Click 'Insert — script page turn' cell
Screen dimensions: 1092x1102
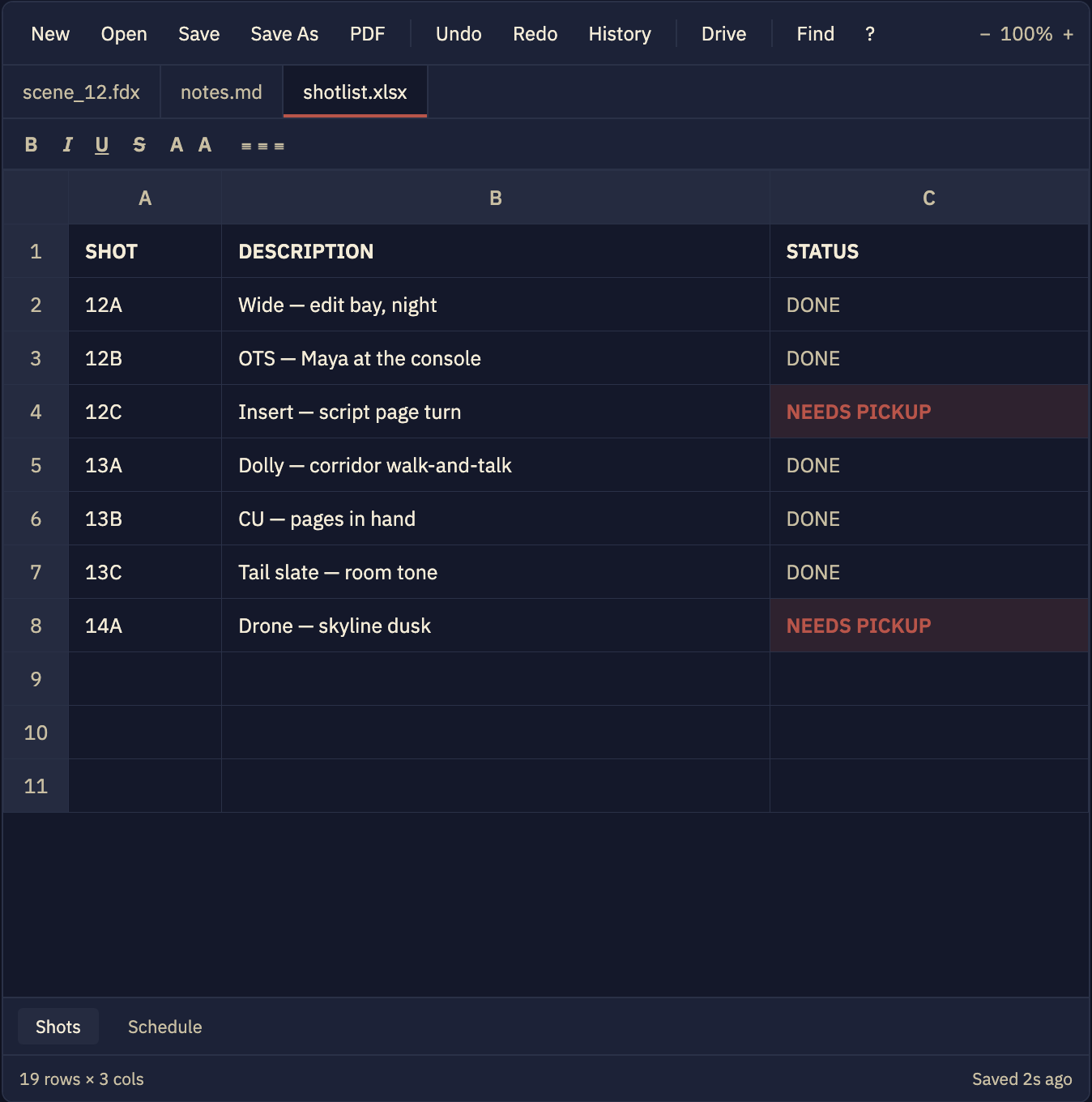tap(496, 412)
